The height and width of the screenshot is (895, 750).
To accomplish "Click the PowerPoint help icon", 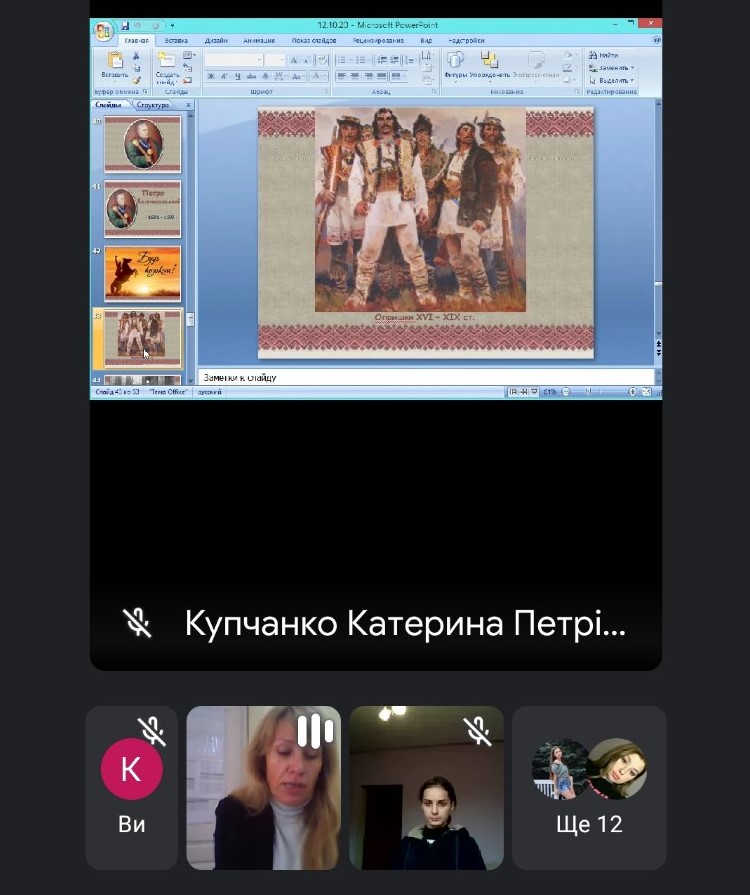I will pyautogui.click(x=656, y=40).
